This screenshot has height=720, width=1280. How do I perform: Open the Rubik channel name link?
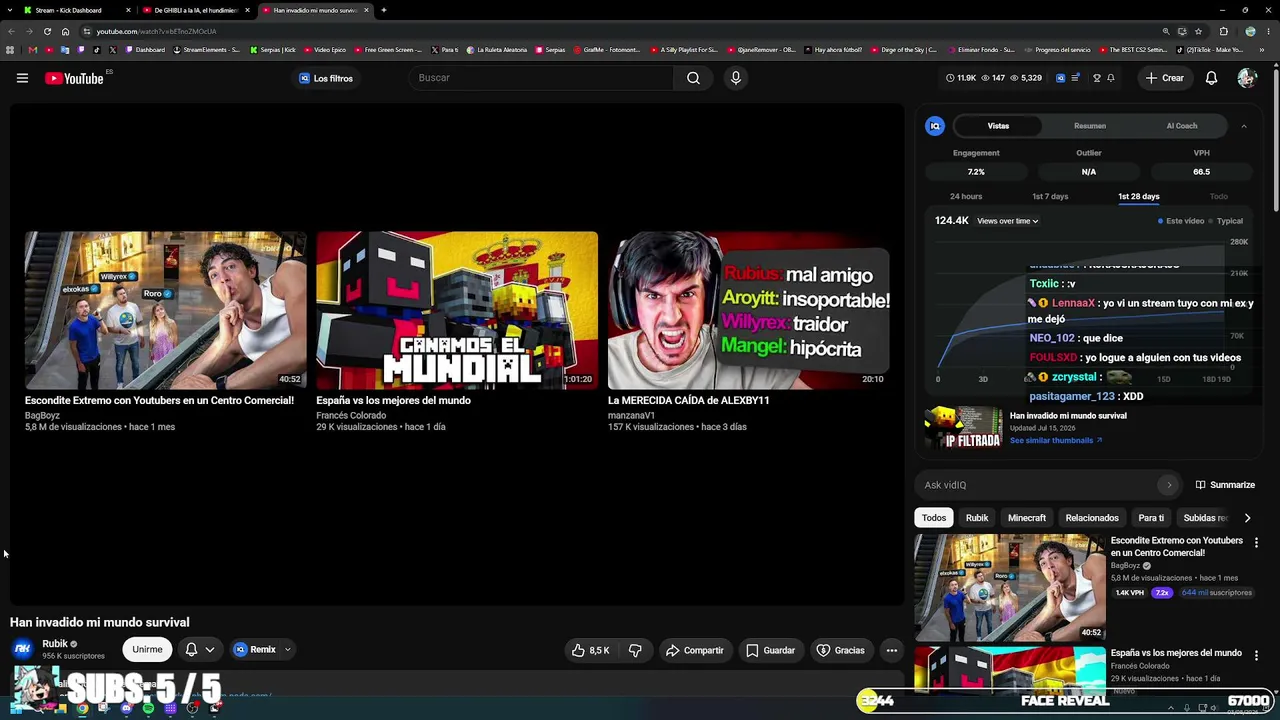(x=55, y=644)
